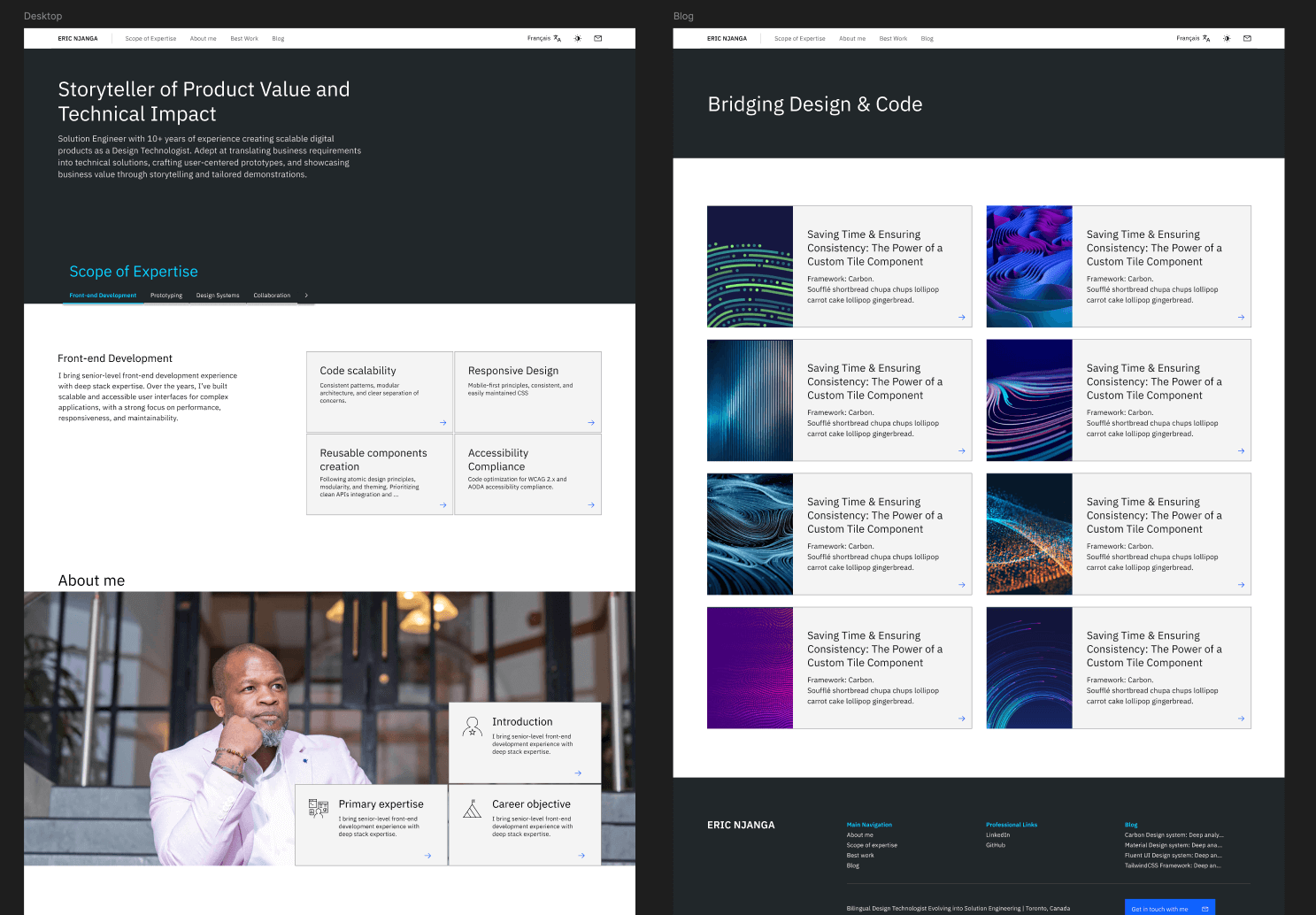The height and width of the screenshot is (915, 1316).
Task: Click the envelope icon on Get in touch button
Action: point(1204,908)
